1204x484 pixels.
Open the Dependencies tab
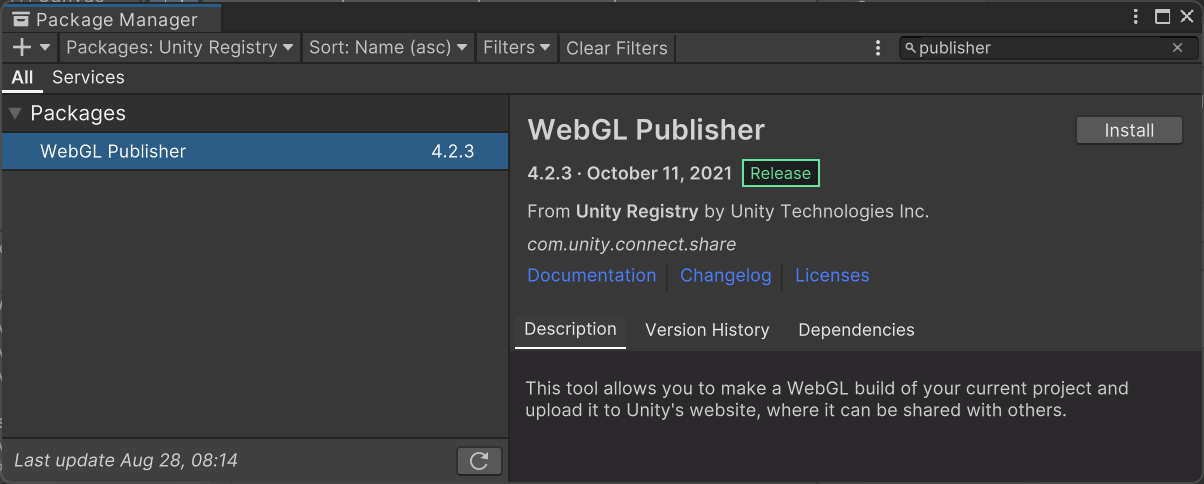[856, 330]
